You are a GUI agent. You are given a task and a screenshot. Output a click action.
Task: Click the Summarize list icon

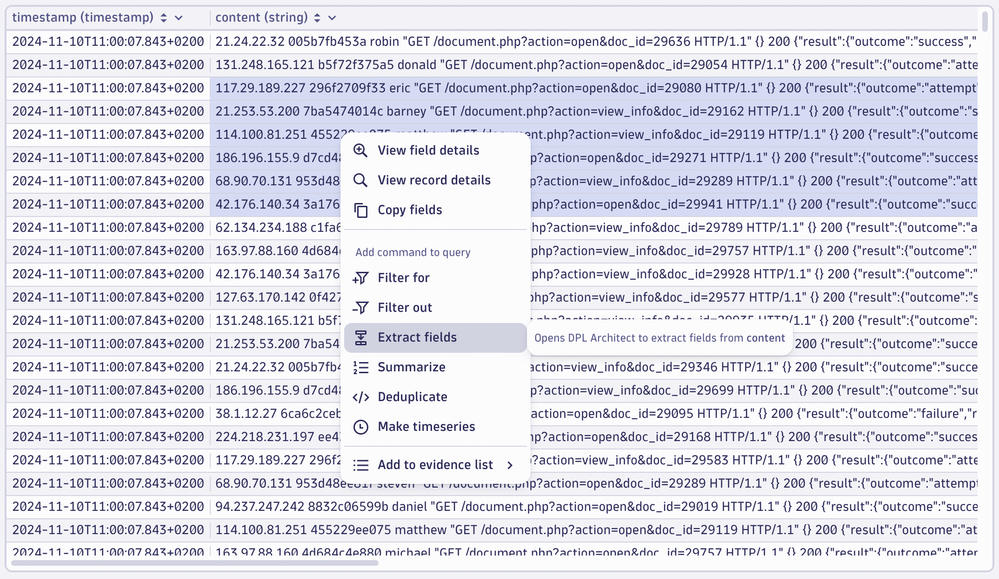click(x=361, y=368)
